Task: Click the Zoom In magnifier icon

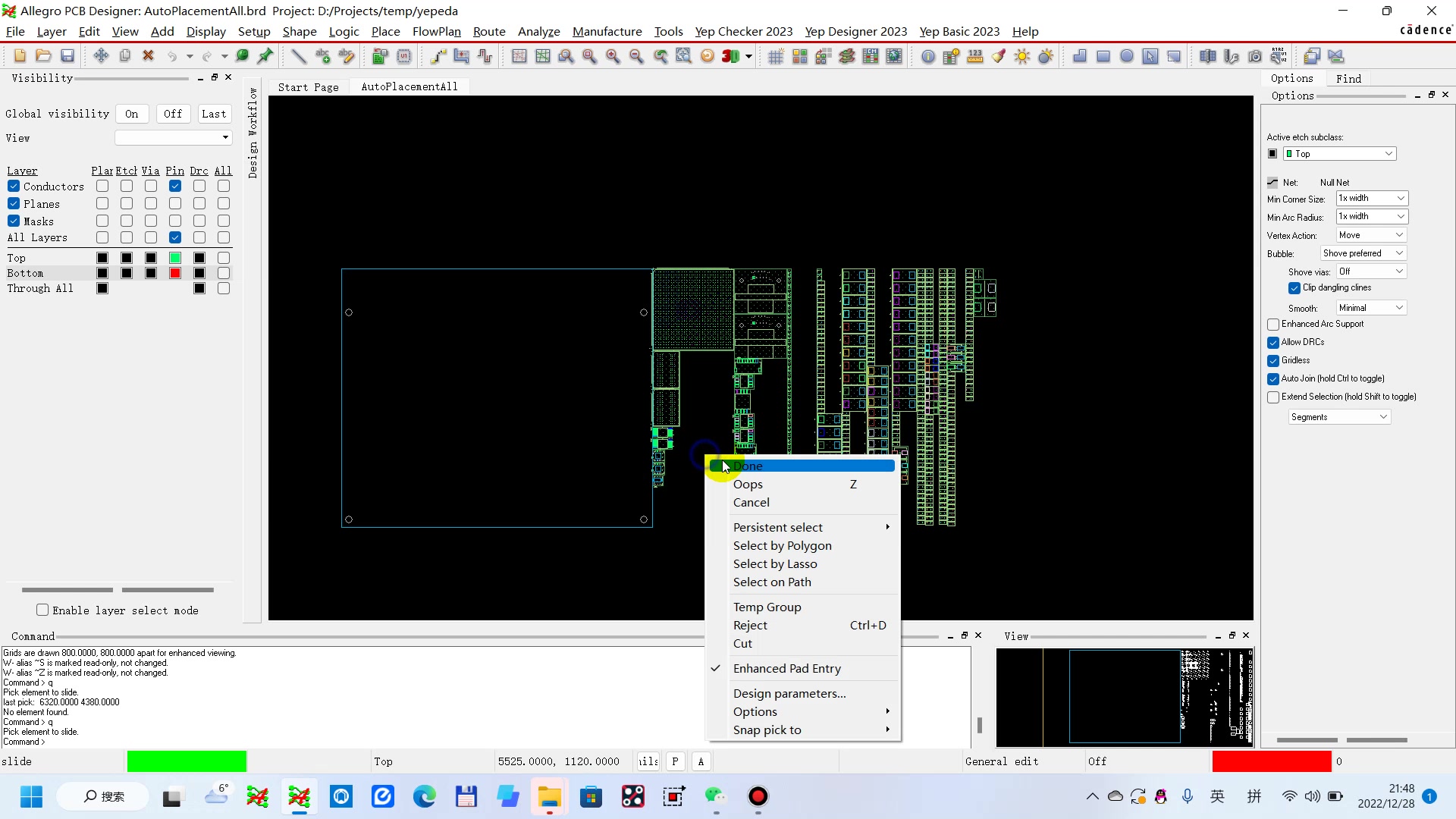Action: (x=613, y=56)
